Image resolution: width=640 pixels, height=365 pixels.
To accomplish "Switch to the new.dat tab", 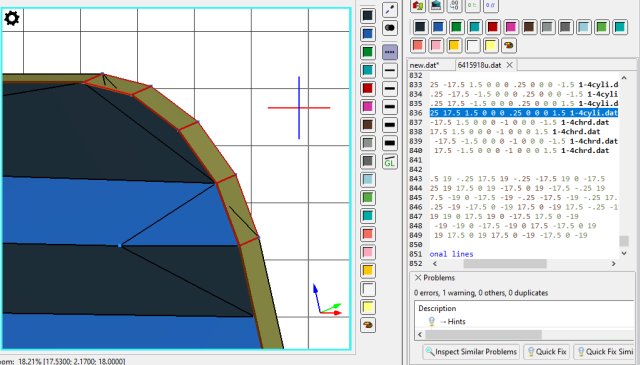I will (x=424, y=65).
